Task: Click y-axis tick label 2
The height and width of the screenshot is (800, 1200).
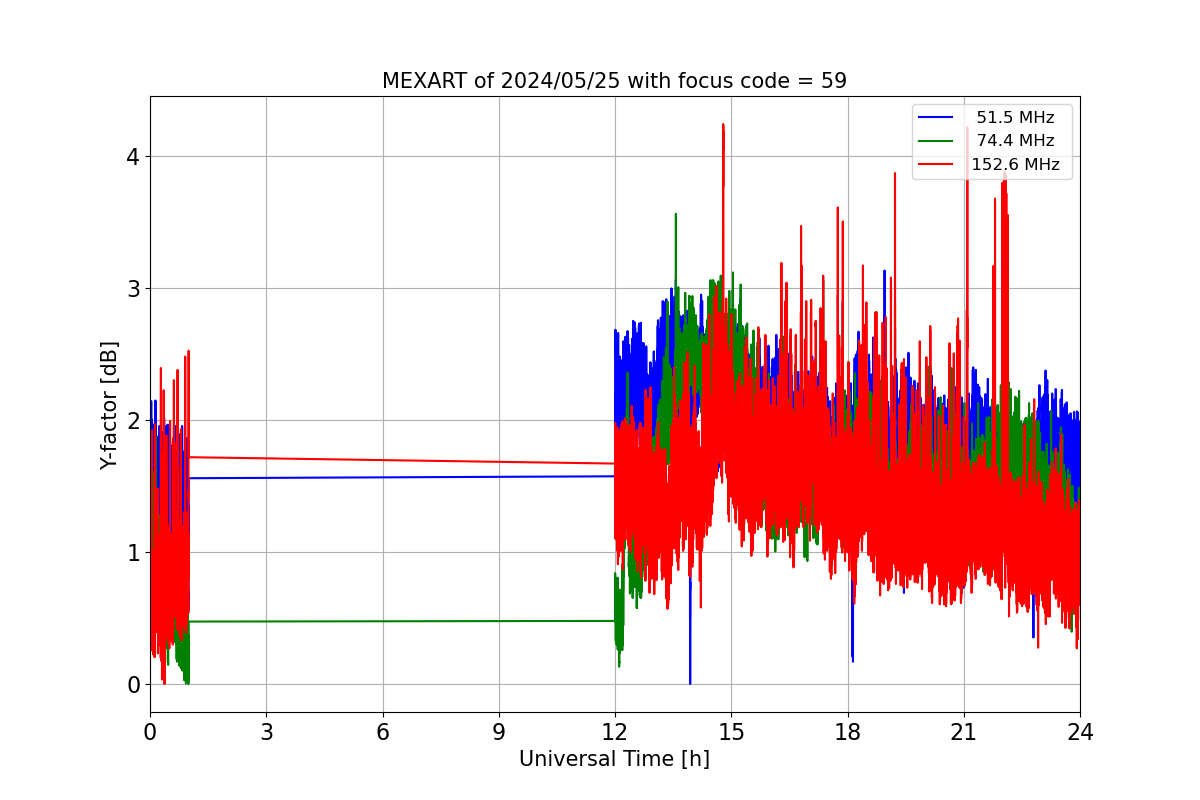Action: (x=132, y=421)
